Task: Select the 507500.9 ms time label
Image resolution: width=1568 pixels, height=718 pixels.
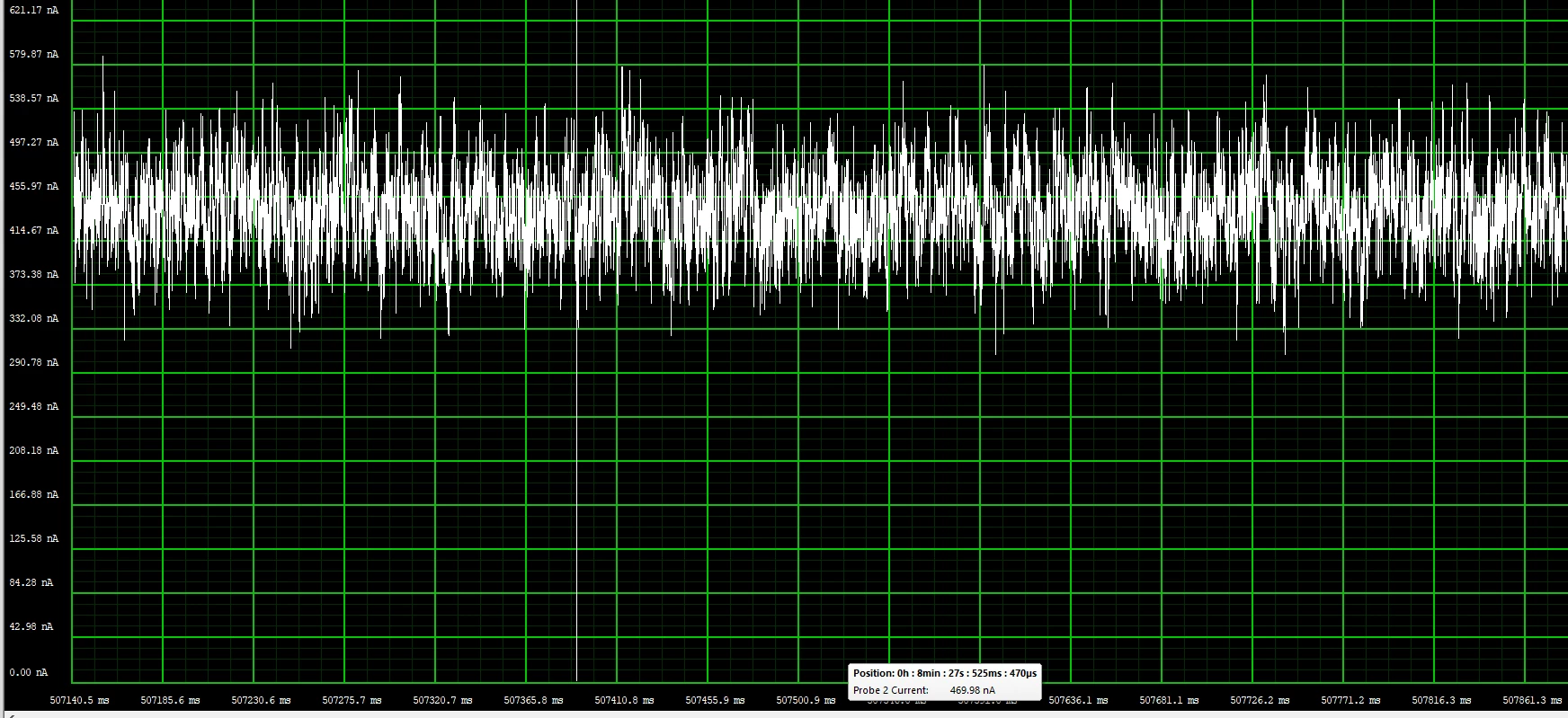Action: pos(806,700)
